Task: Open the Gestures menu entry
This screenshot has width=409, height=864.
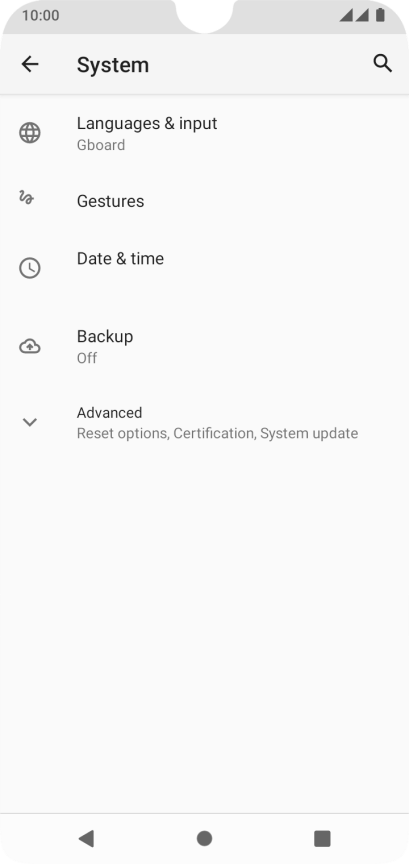Action: click(204, 201)
